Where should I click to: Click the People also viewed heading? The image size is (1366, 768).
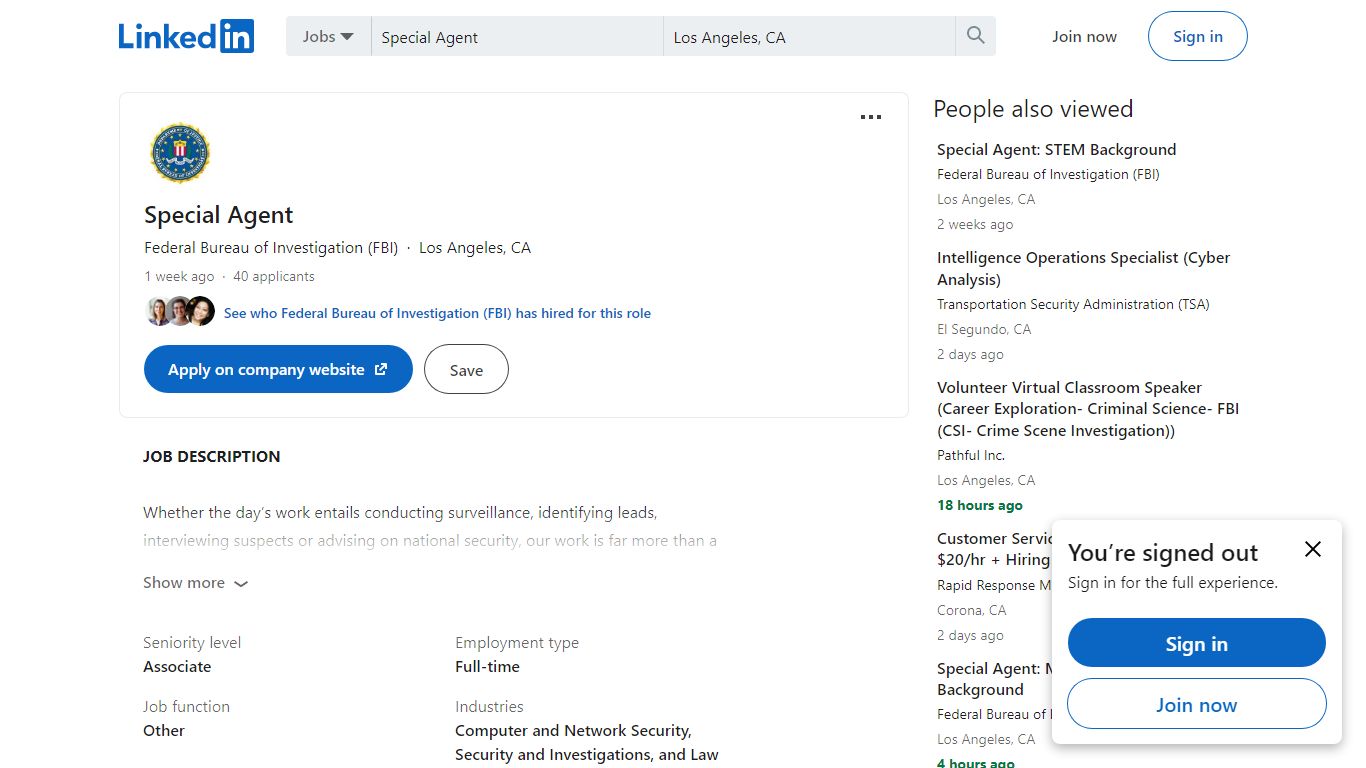point(1033,109)
